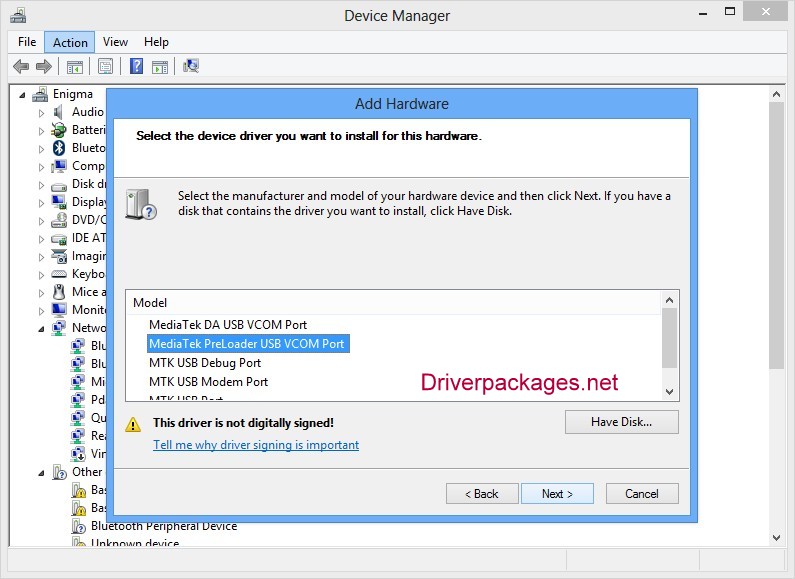795x579 pixels.
Task: Click the Keyboards icon in tree
Action: click(x=59, y=274)
